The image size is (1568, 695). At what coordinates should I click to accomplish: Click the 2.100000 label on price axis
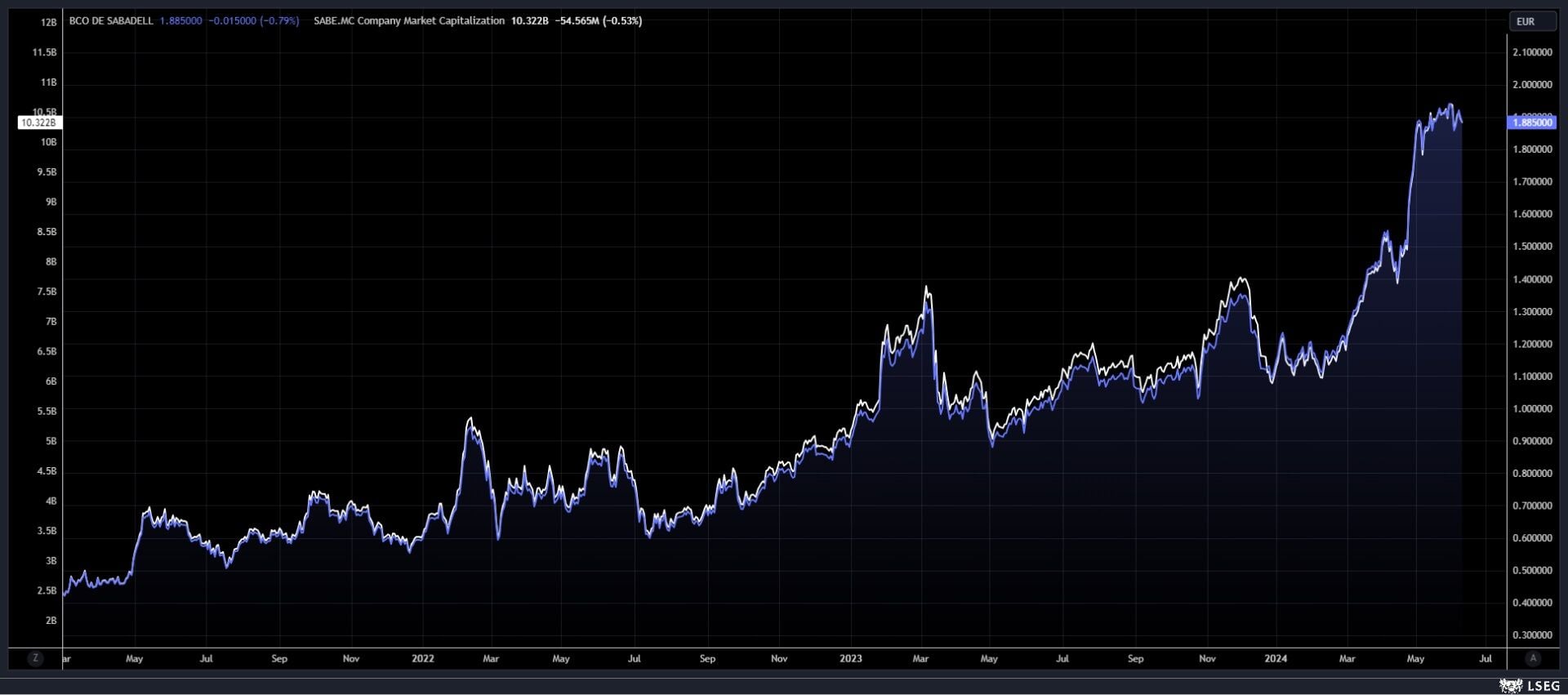point(1532,52)
